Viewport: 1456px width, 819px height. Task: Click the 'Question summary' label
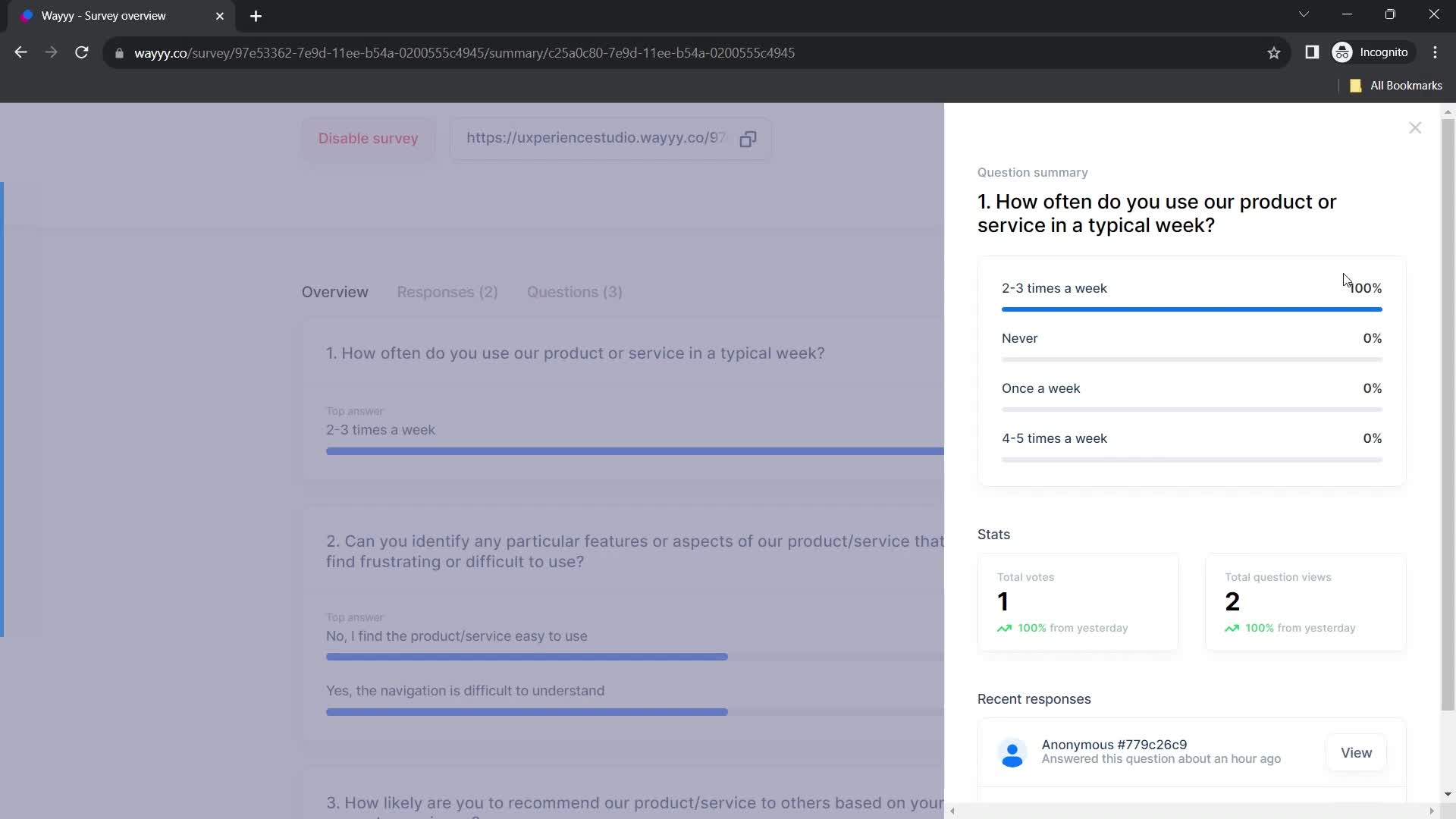click(1032, 173)
